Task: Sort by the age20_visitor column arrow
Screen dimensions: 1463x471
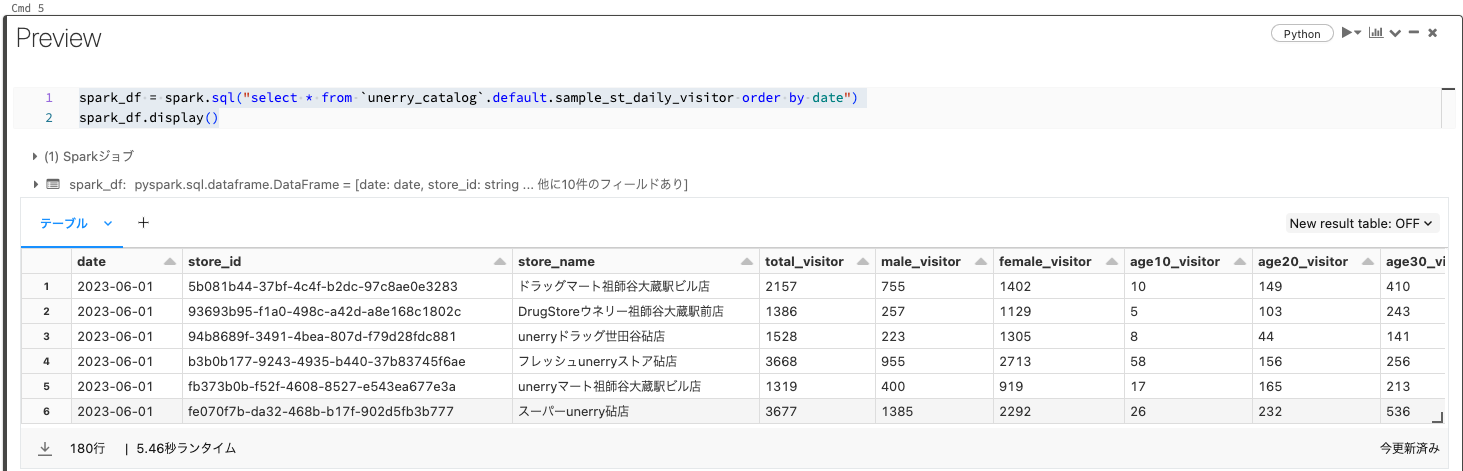Action: [1366, 262]
